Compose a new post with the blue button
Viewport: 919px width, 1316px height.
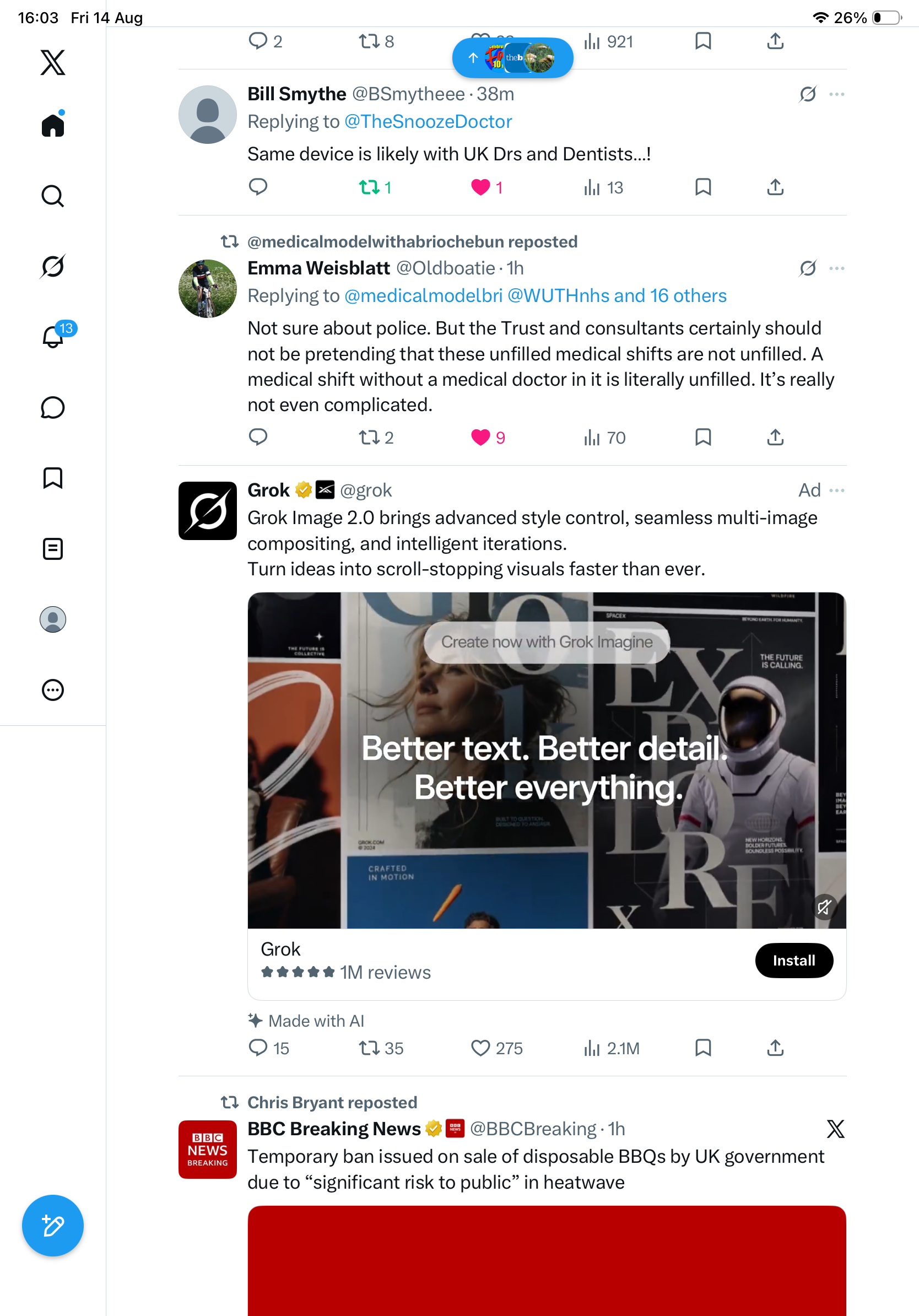click(53, 1226)
